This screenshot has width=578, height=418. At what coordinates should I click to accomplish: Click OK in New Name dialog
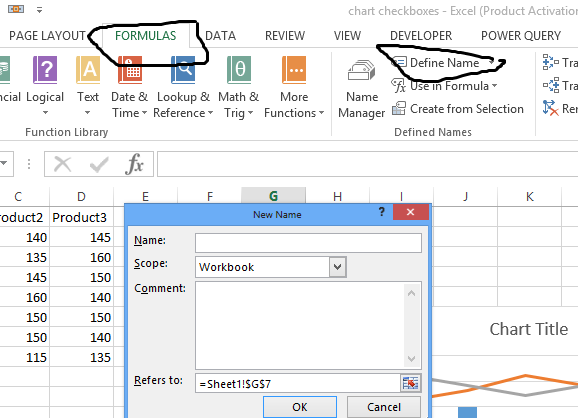click(300, 407)
